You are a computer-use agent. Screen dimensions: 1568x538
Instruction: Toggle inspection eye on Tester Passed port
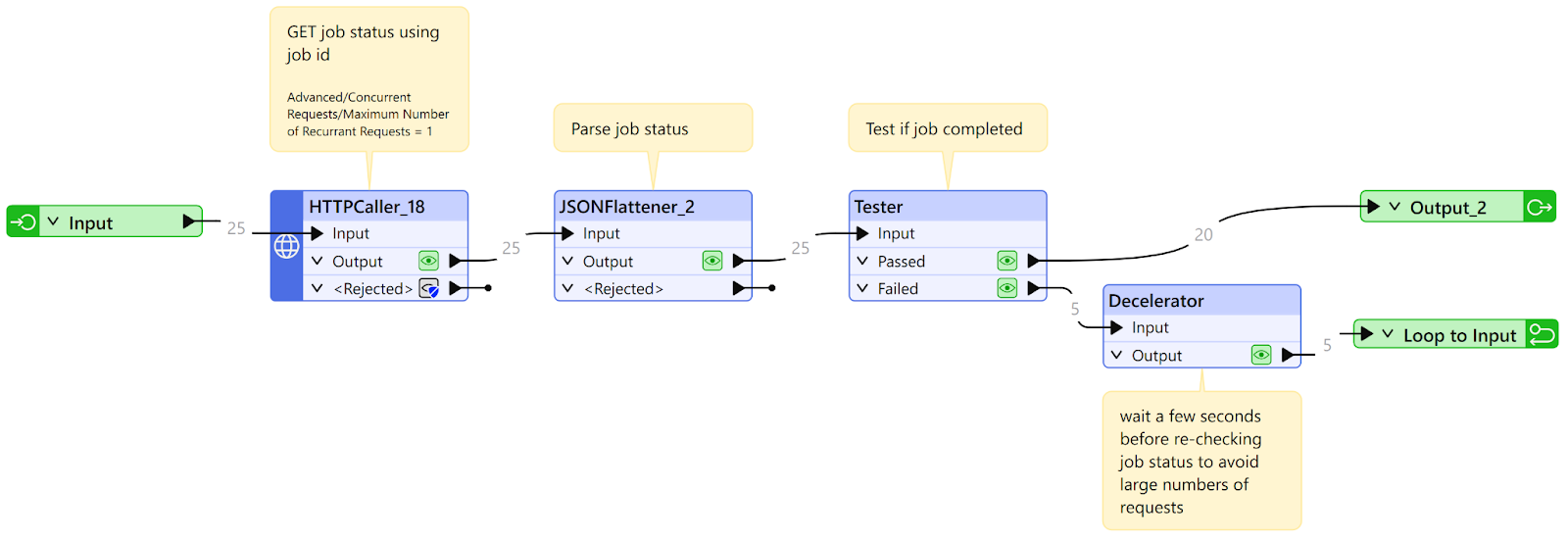pyautogui.click(x=1006, y=261)
